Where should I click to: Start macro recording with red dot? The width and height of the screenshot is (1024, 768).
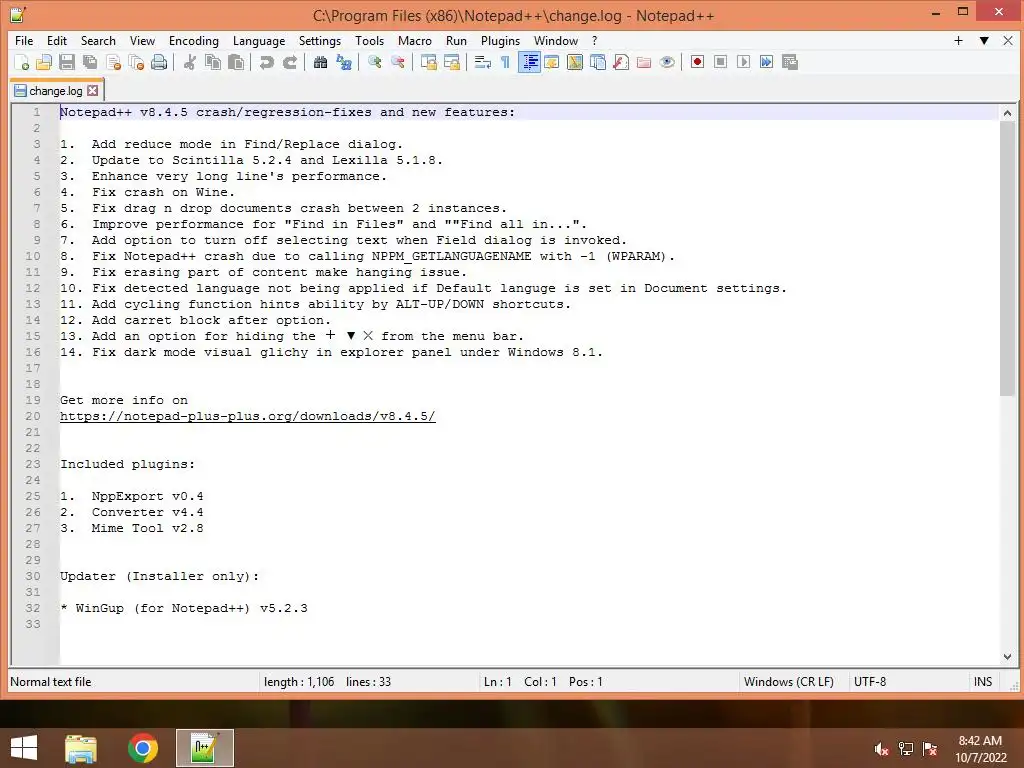click(x=697, y=62)
